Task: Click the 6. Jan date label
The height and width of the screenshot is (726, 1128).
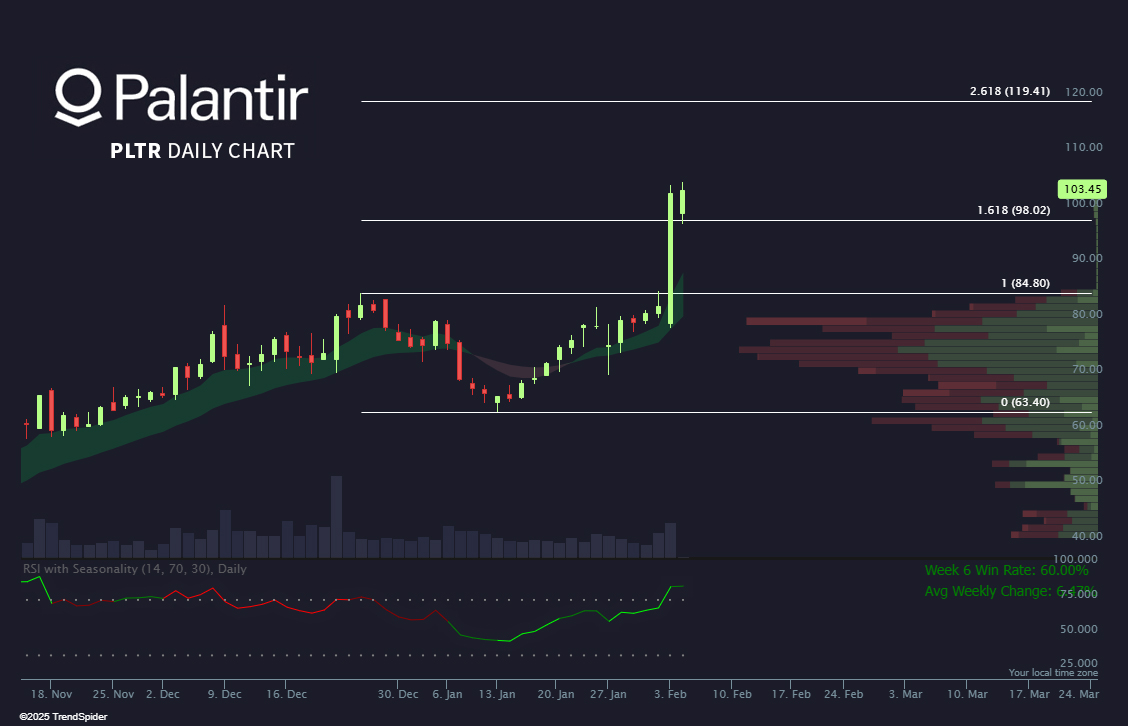Action: [x=447, y=694]
